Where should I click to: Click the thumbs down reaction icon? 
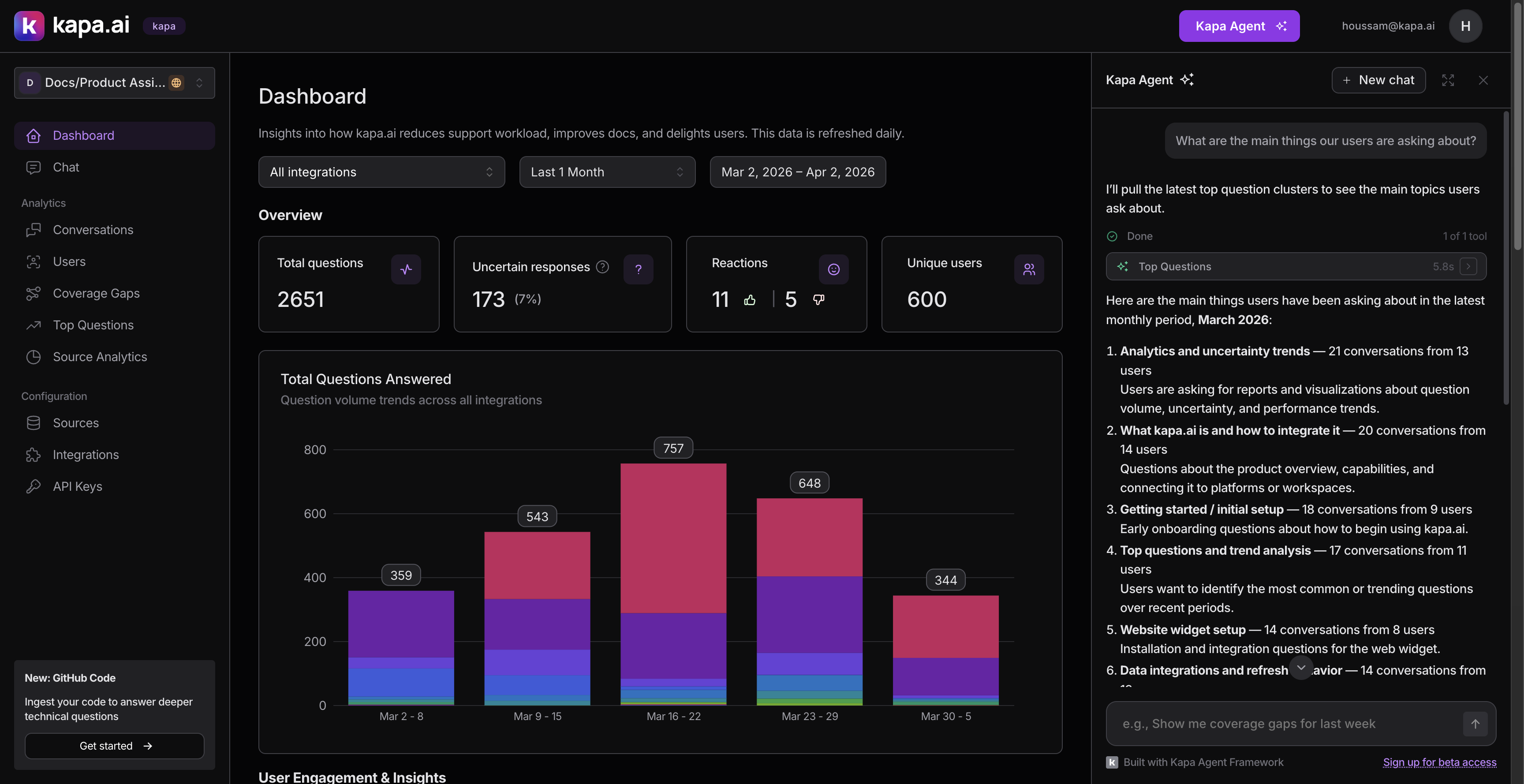point(819,300)
